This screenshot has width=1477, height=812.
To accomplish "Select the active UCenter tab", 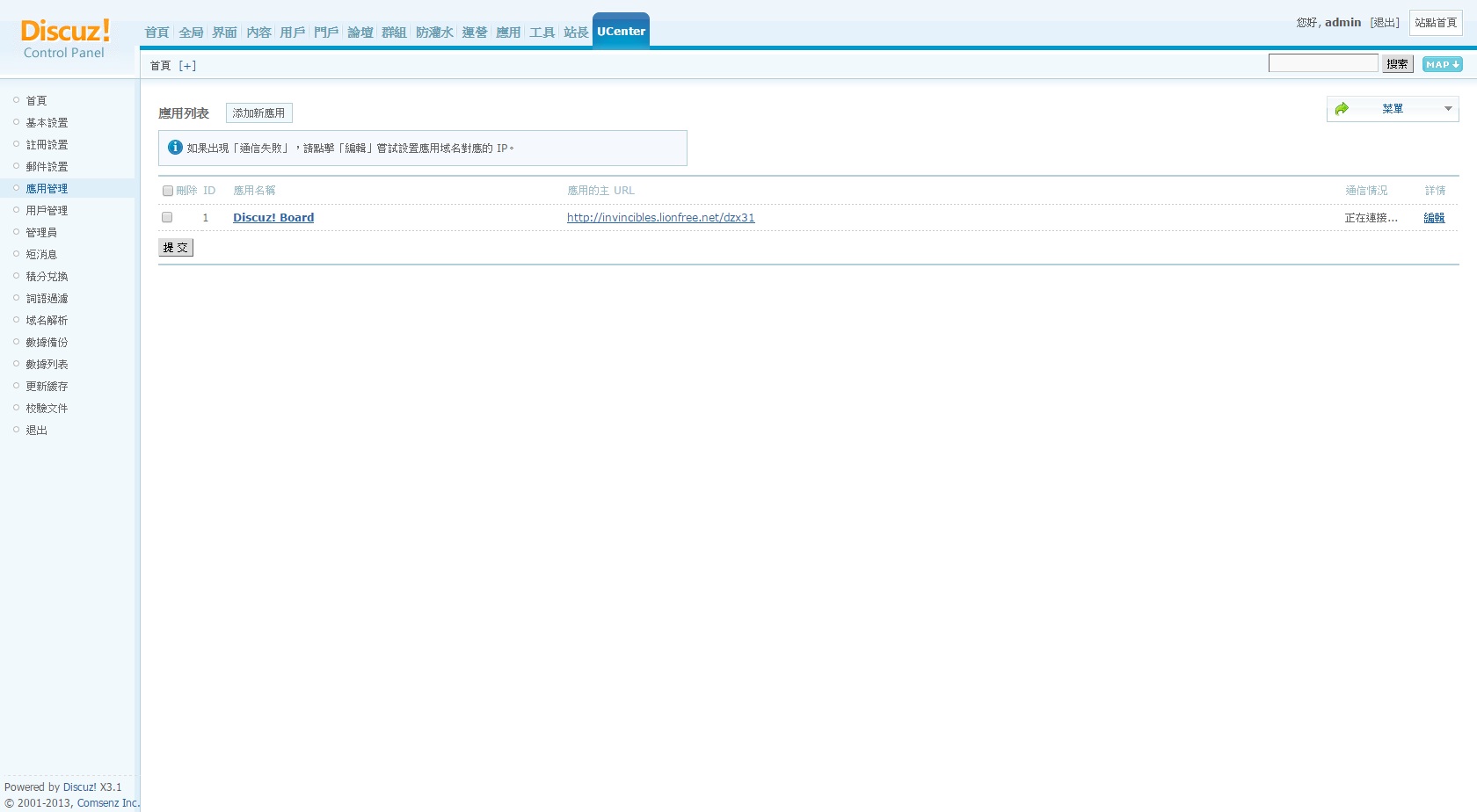I will (621, 31).
